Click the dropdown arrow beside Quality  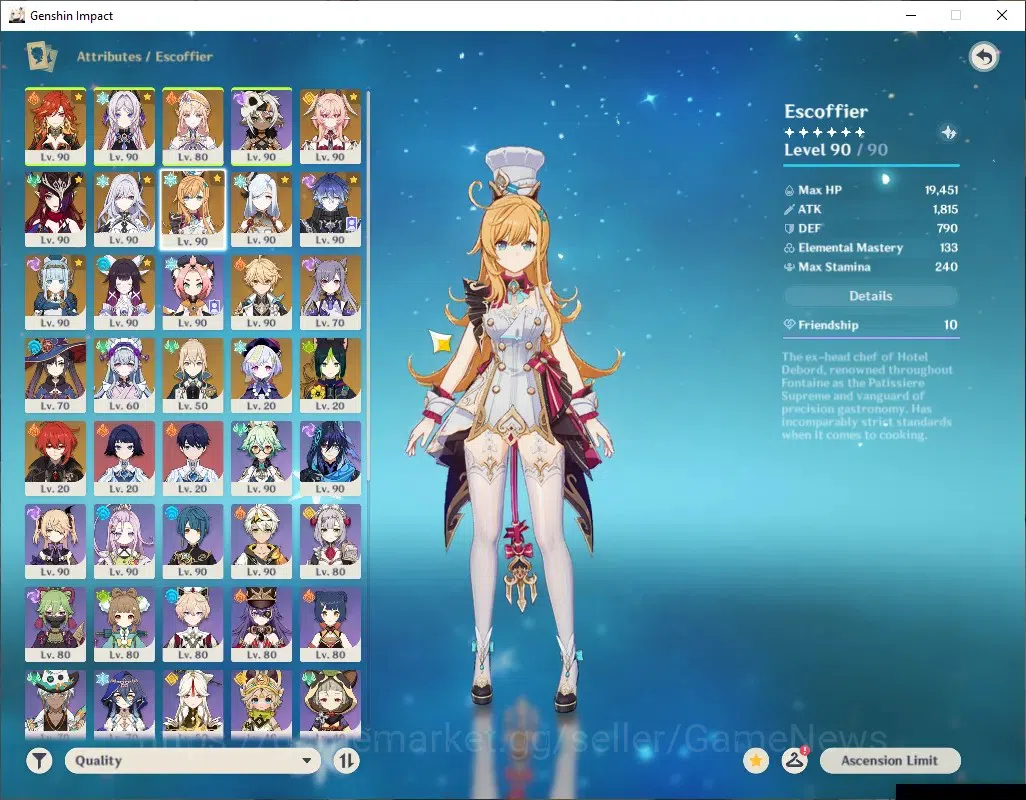pos(306,761)
